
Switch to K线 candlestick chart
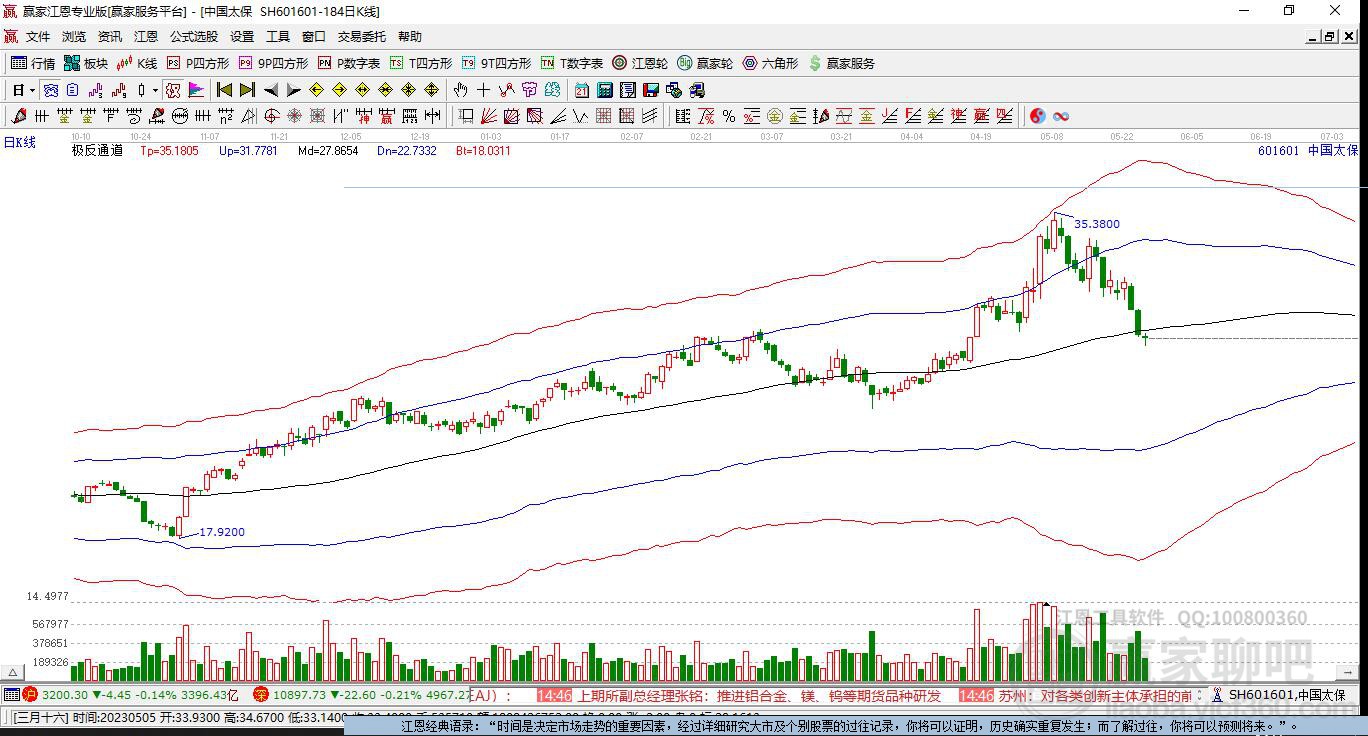tap(137, 63)
